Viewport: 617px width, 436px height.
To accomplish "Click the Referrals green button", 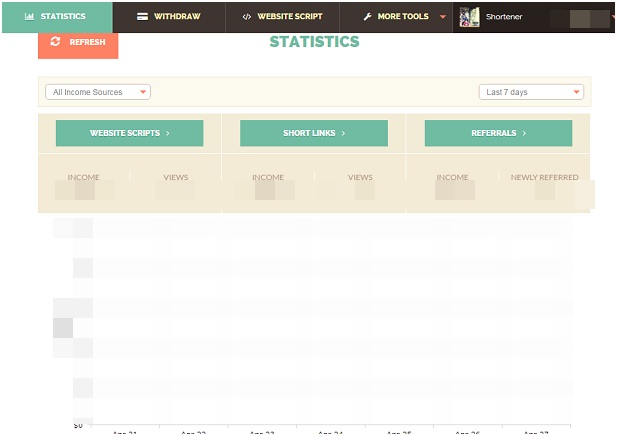I will [x=498, y=133].
